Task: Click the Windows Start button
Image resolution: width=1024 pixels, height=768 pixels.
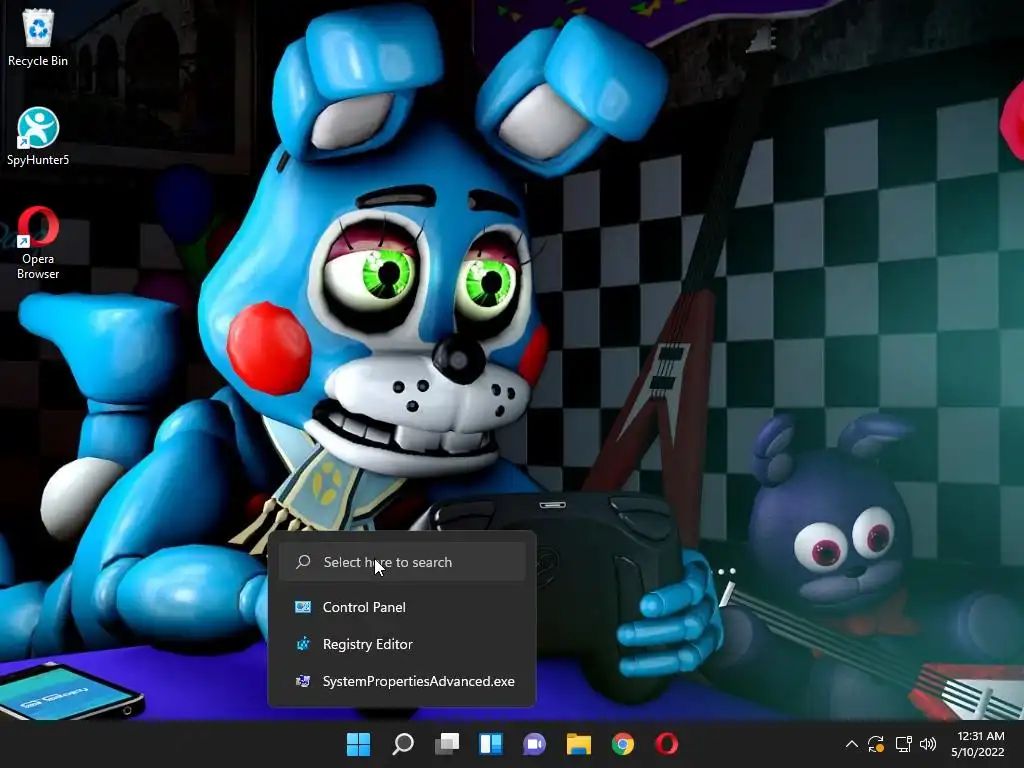Action: click(359, 744)
